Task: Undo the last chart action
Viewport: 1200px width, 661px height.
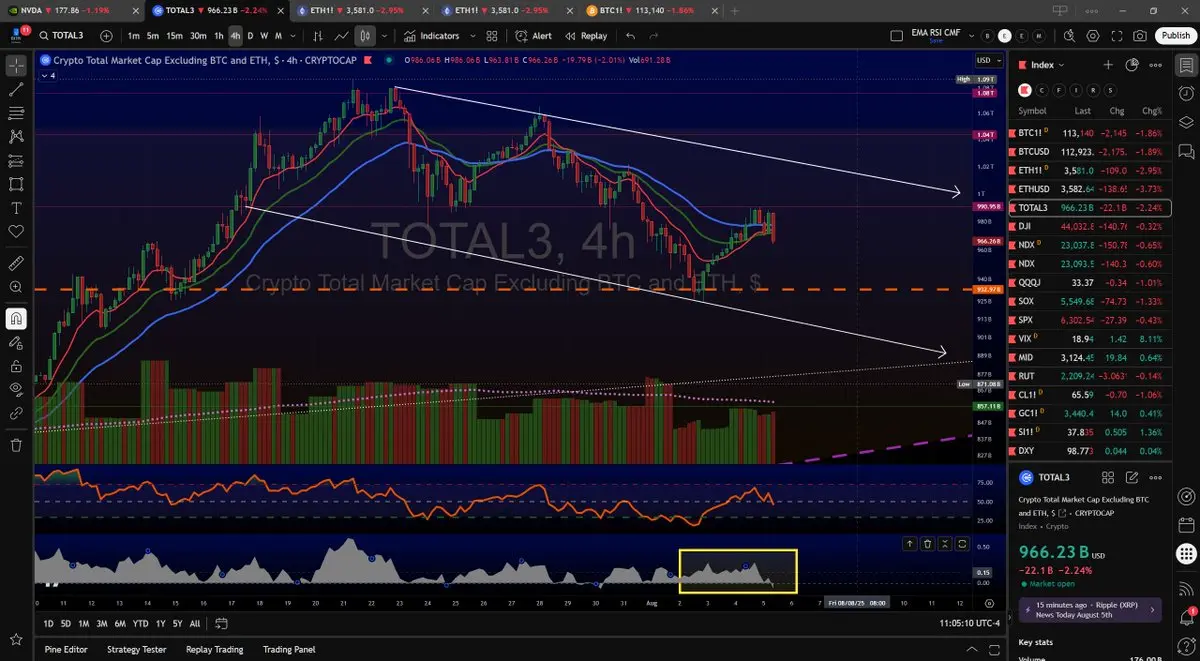Action: [x=630, y=35]
